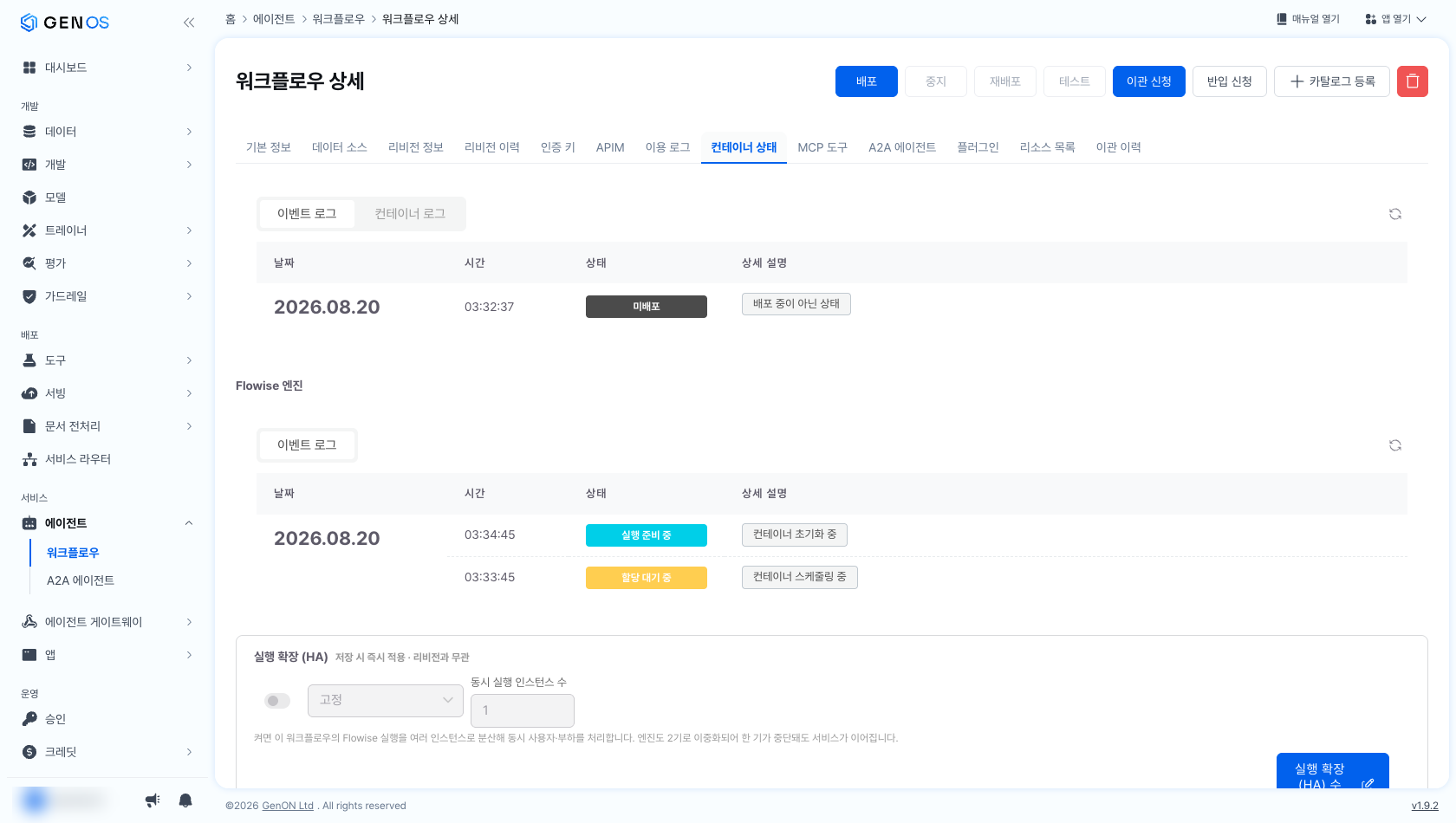Switch to the 기본 정보 tab
The height and width of the screenshot is (823, 1456).
(x=269, y=147)
